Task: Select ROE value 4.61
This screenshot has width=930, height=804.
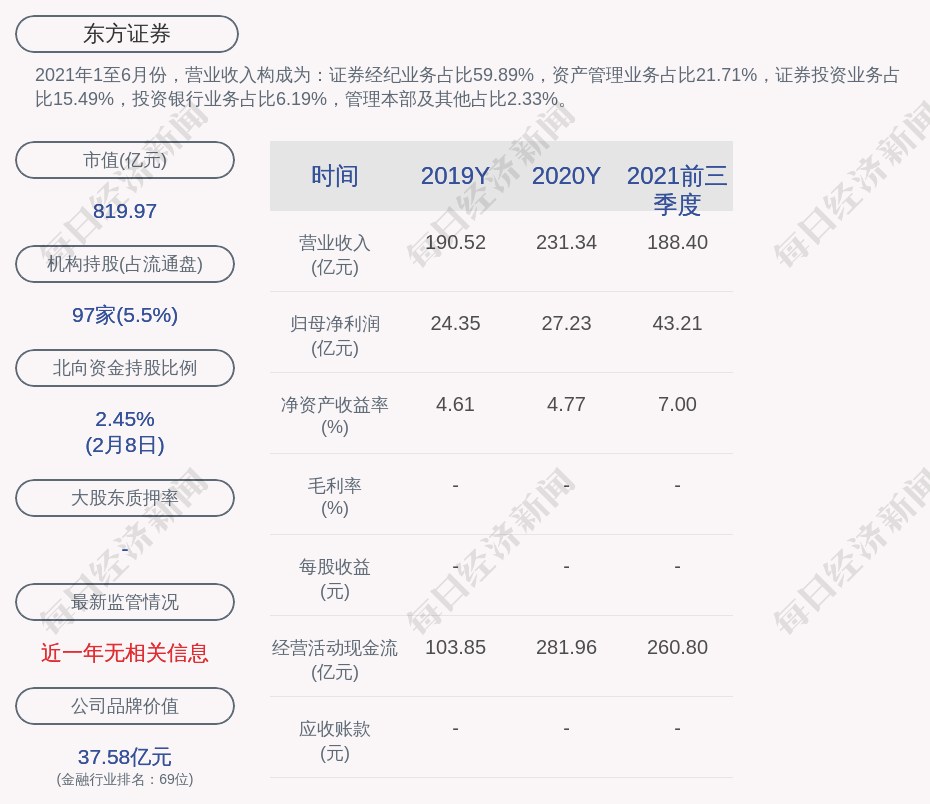Action: pos(456,404)
